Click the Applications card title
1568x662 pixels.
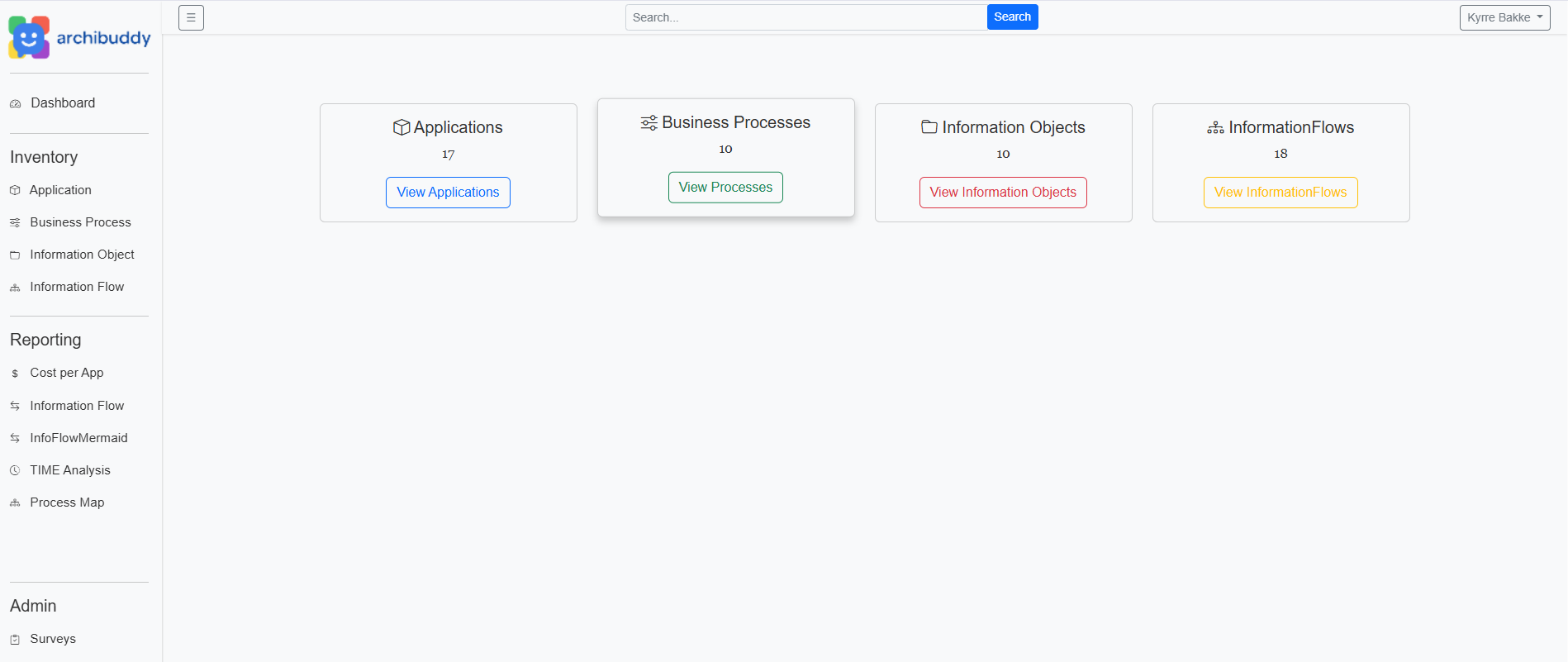pos(458,127)
